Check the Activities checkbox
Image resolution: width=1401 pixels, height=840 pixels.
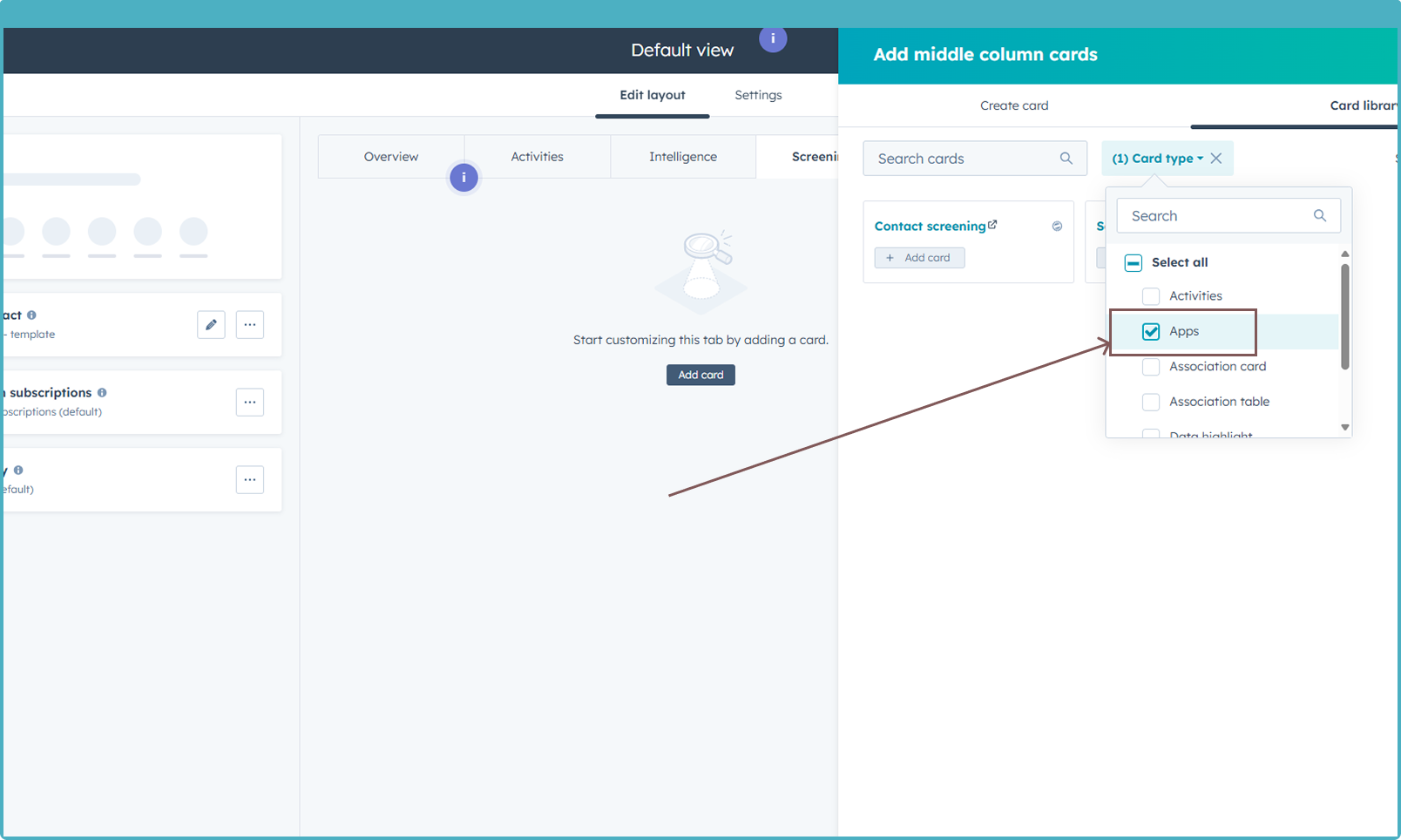[1151, 296]
